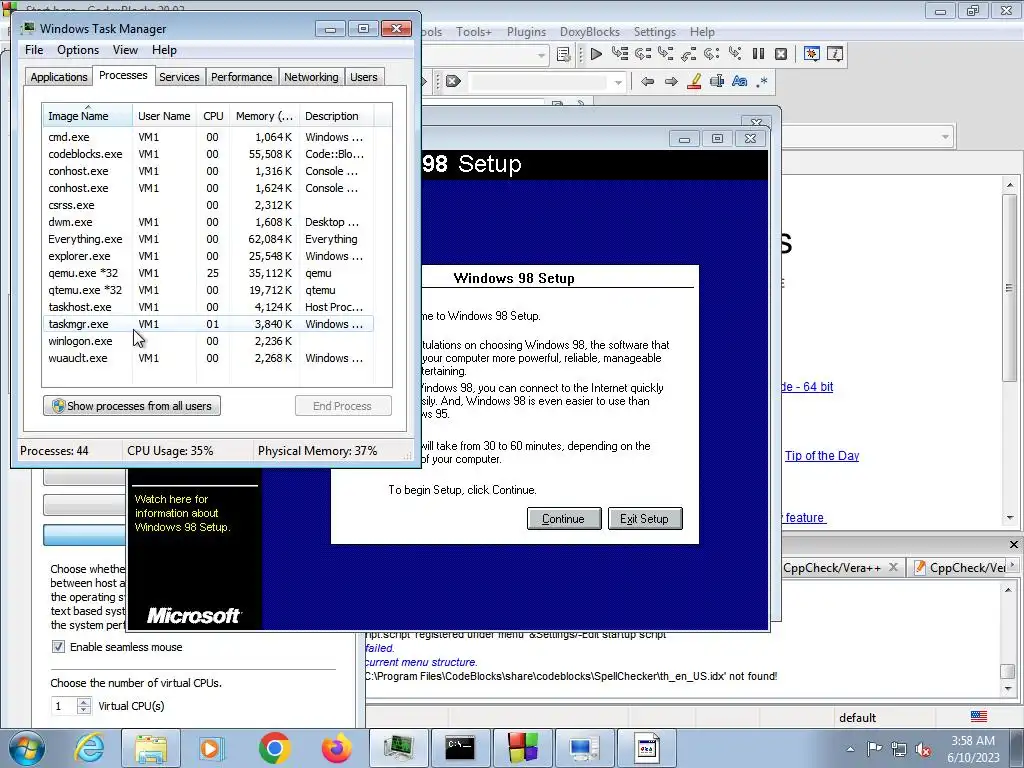Open Google Chrome from the taskbar
Screen dimensions: 1024x768
pyautogui.click(x=274, y=748)
